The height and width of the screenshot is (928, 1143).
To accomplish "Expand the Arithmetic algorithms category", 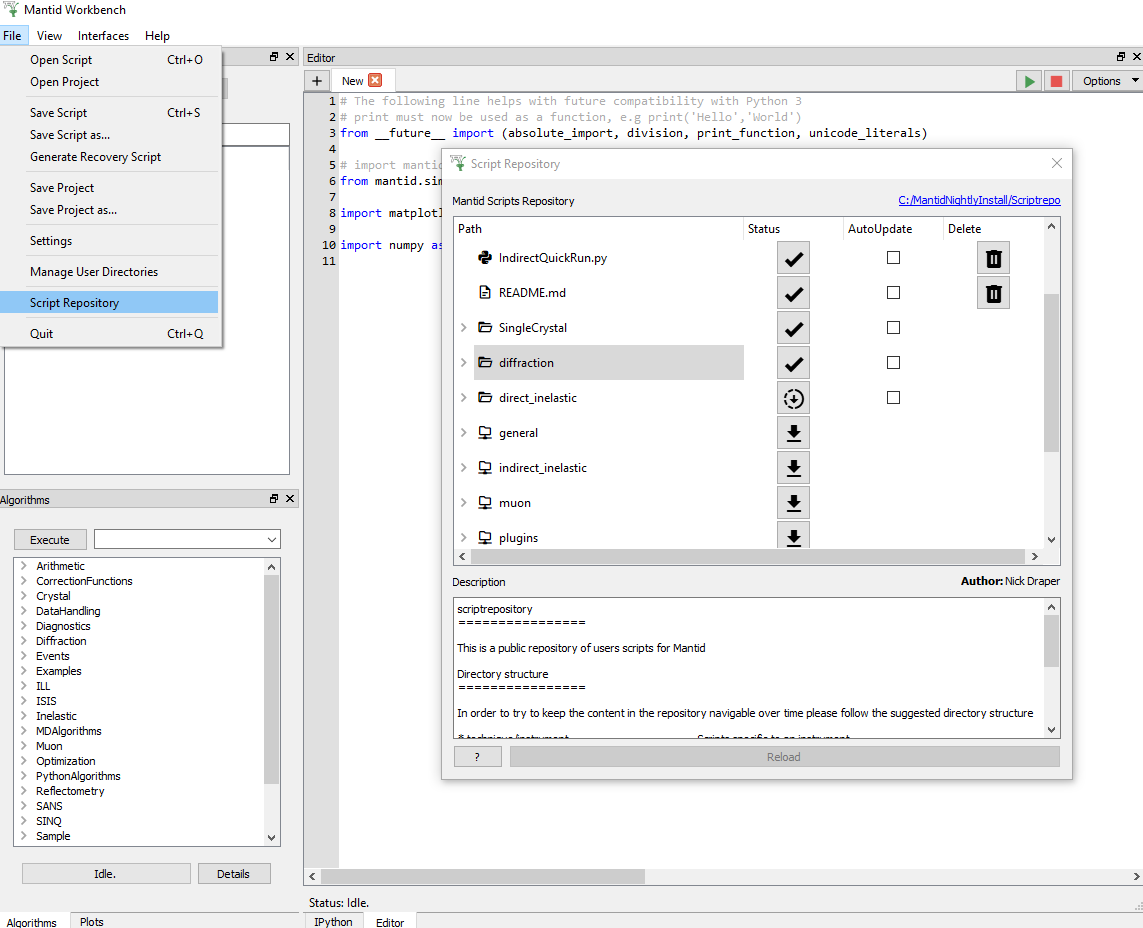I will pos(23,566).
